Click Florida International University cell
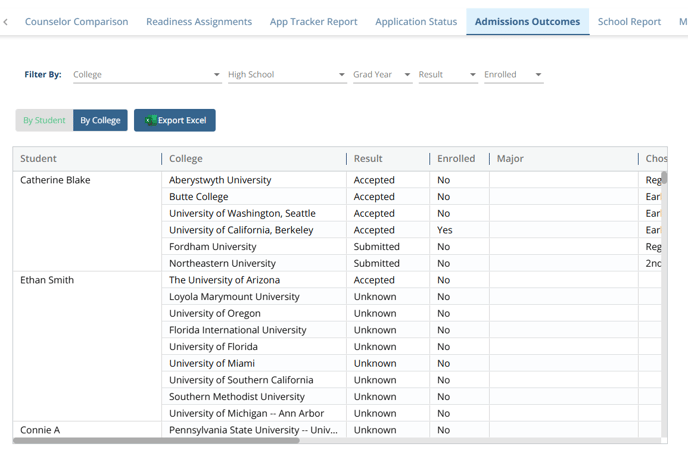Image resolution: width=688 pixels, height=450 pixels. point(254,330)
